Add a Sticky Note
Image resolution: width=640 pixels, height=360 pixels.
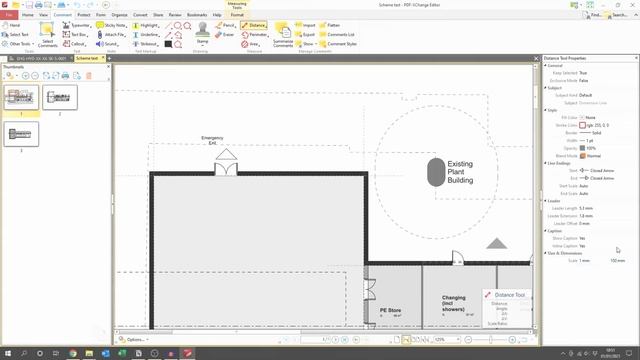click(112, 25)
